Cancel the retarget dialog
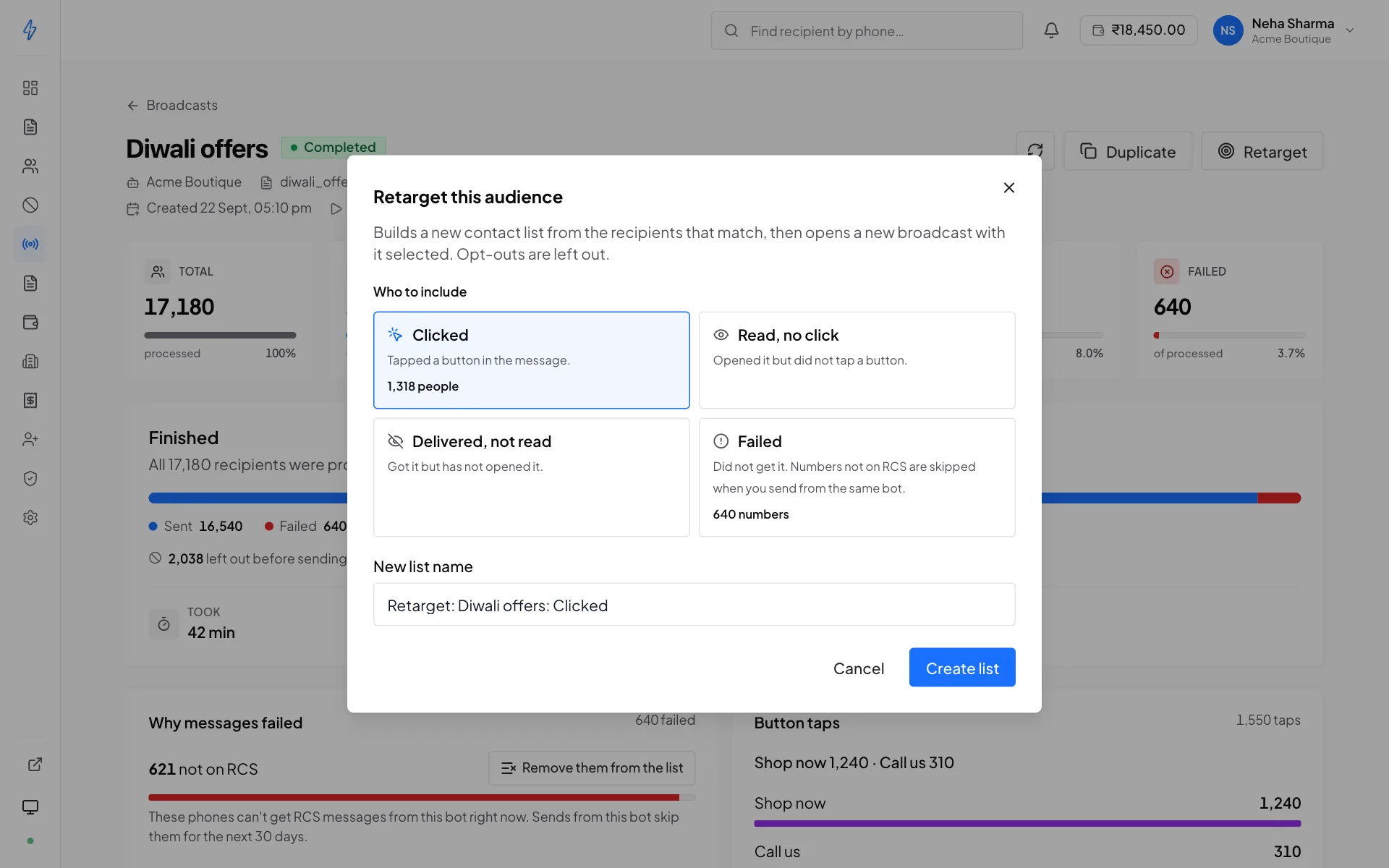This screenshot has width=1389, height=868. [858, 668]
